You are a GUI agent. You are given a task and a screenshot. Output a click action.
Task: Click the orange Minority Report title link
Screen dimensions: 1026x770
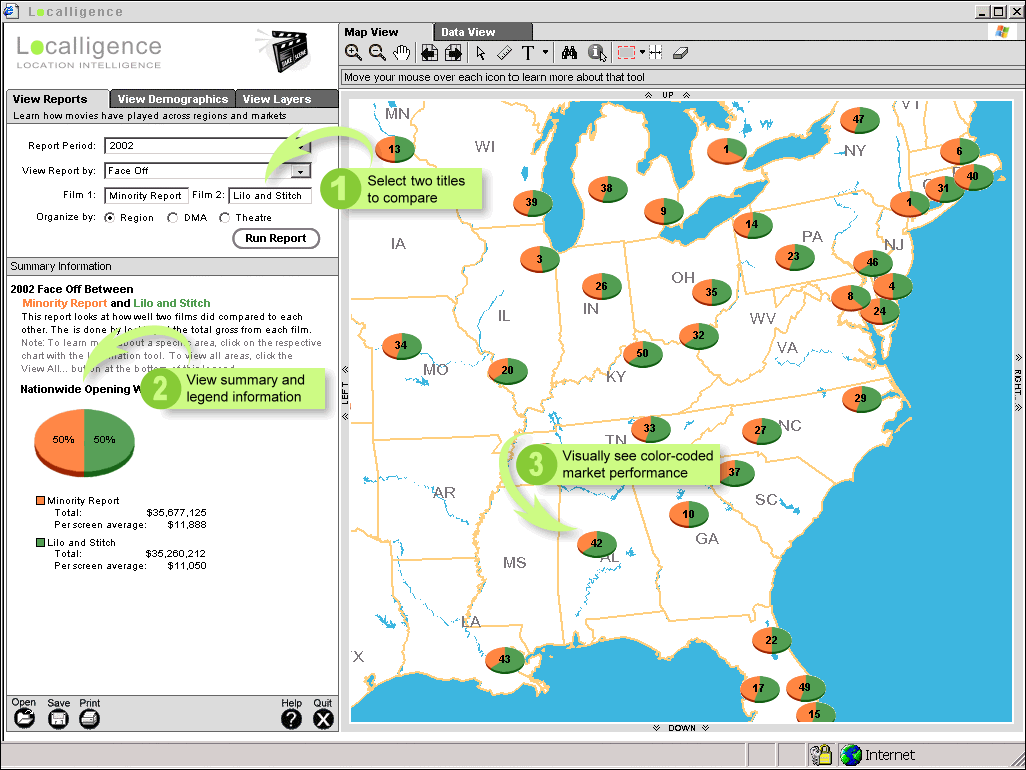tap(65, 303)
